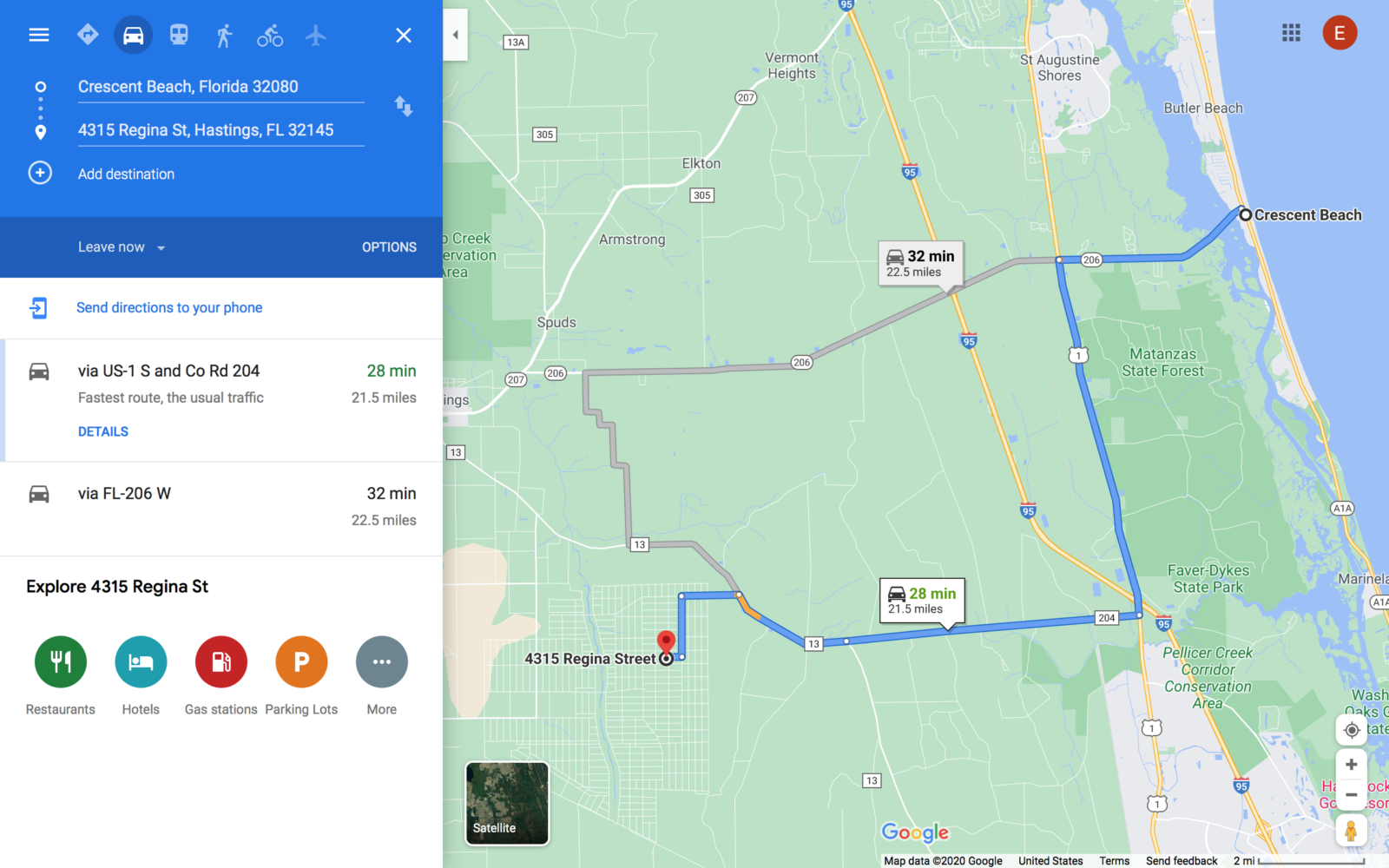
Task: Select the transit travel mode icon
Action: tap(179, 35)
